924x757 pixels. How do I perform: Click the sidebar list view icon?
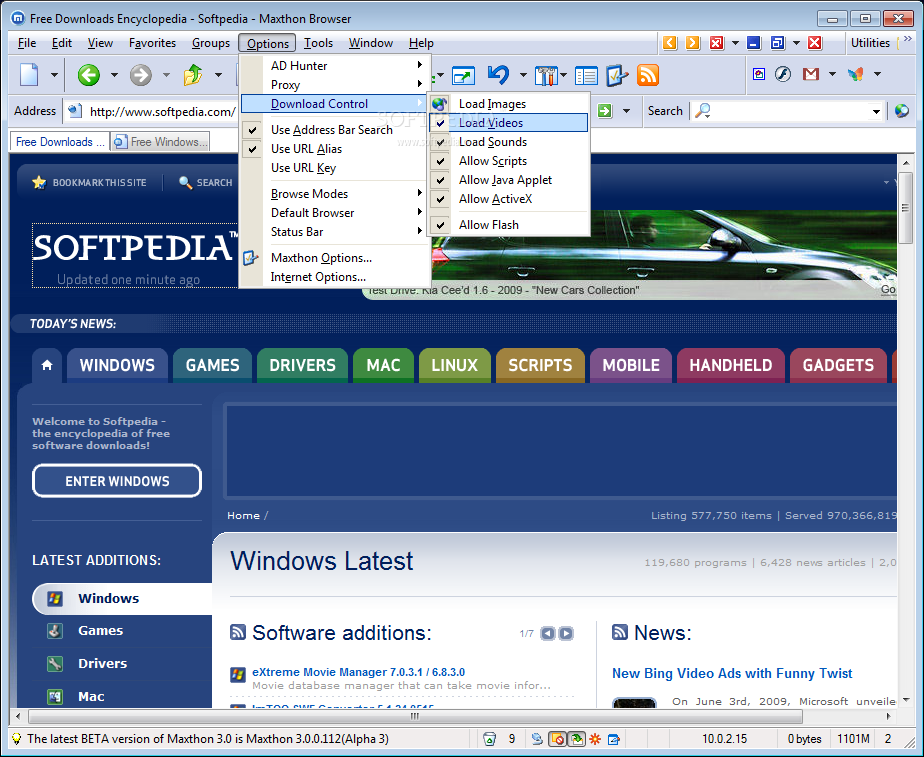(x=586, y=75)
